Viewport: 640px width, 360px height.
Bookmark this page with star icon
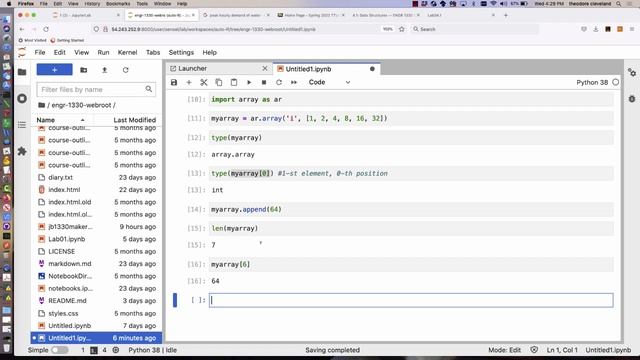pyautogui.click(x=402, y=29)
